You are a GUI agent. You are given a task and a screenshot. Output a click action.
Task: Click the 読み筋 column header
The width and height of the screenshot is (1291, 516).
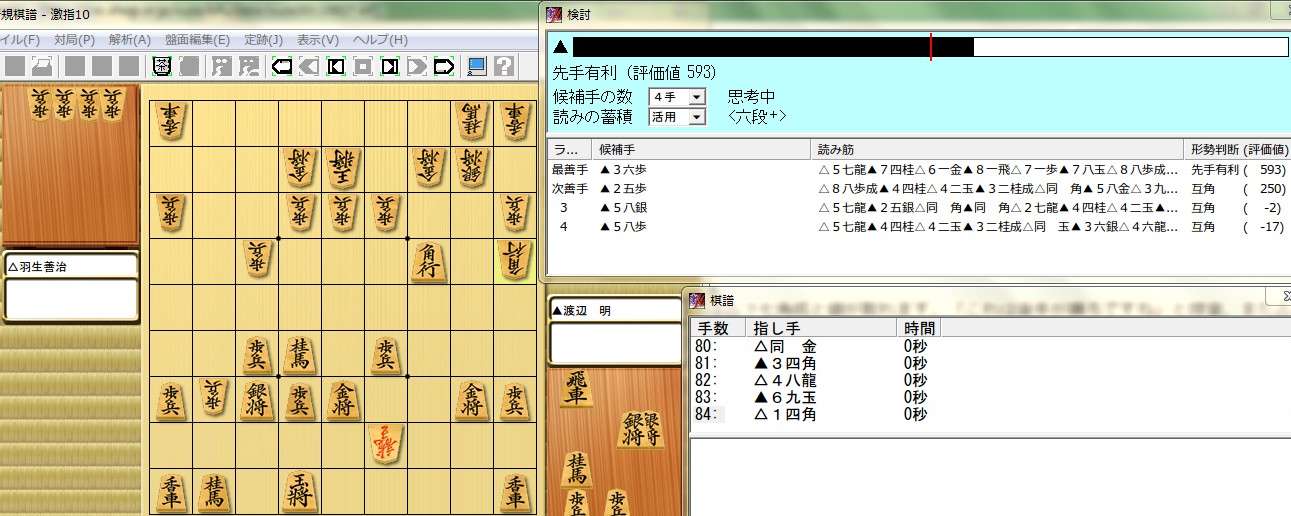996,149
